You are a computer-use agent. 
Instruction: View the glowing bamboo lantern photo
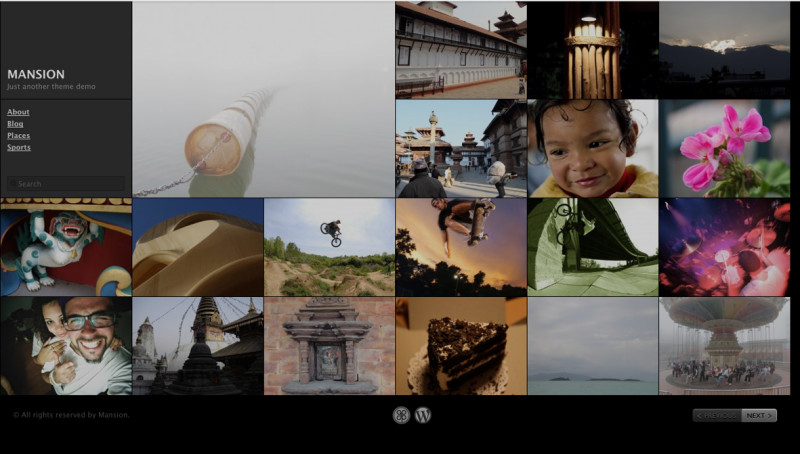[592, 50]
